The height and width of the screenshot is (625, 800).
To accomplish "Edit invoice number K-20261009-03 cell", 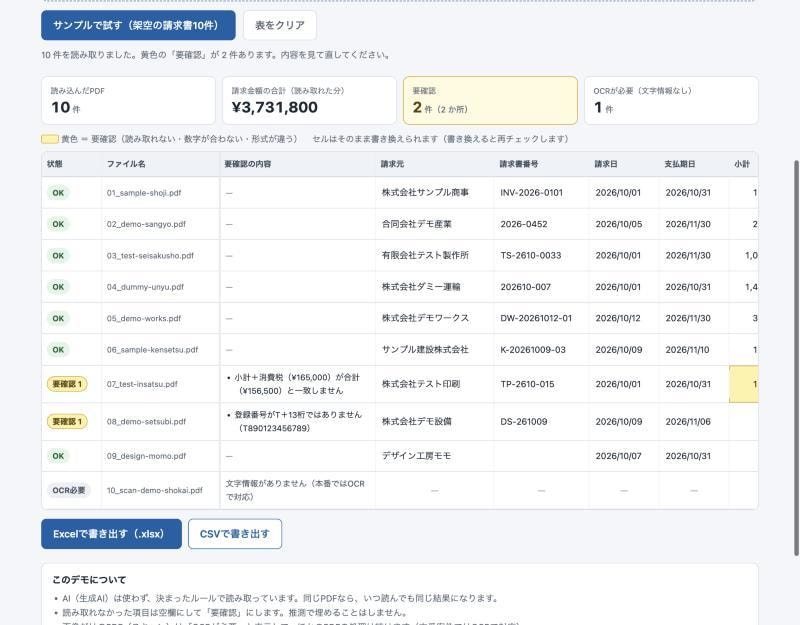I will click(541, 349).
